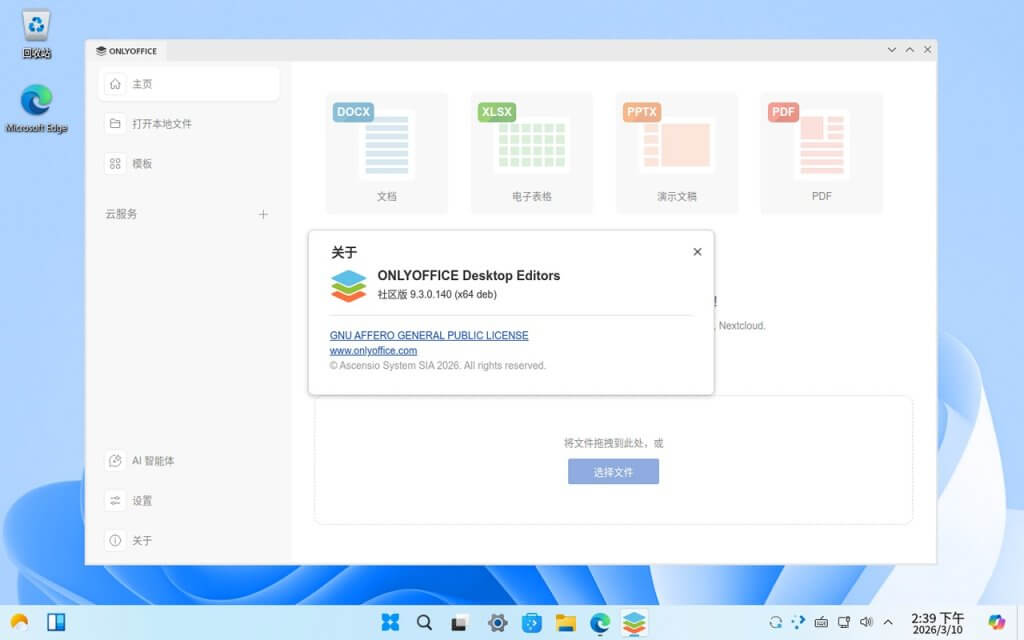Open AI 智能体 in the sidebar
1024x640 pixels.
189,461
